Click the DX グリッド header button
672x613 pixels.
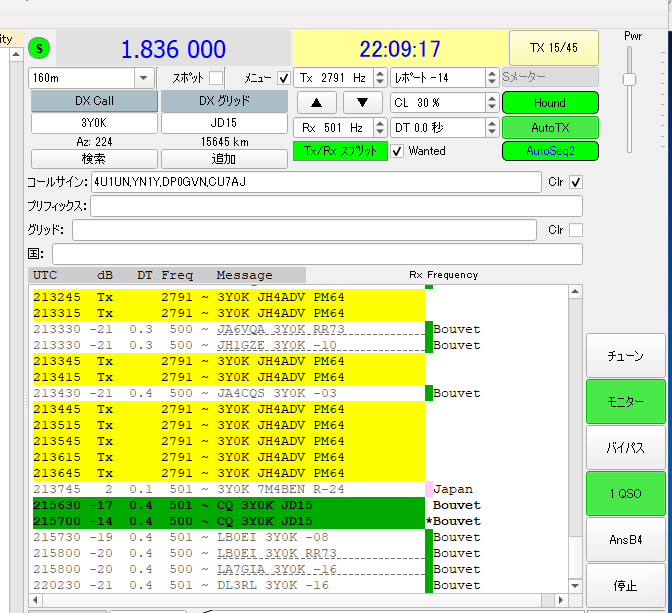pyautogui.click(x=224, y=101)
